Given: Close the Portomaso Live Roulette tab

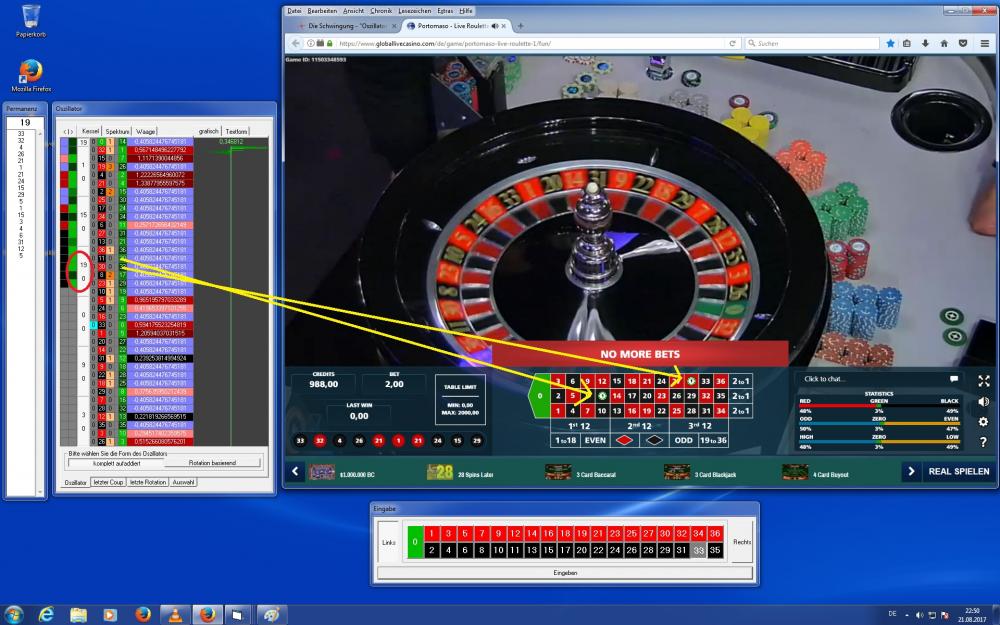Looking at the screenshot, I should coord(504,26).
